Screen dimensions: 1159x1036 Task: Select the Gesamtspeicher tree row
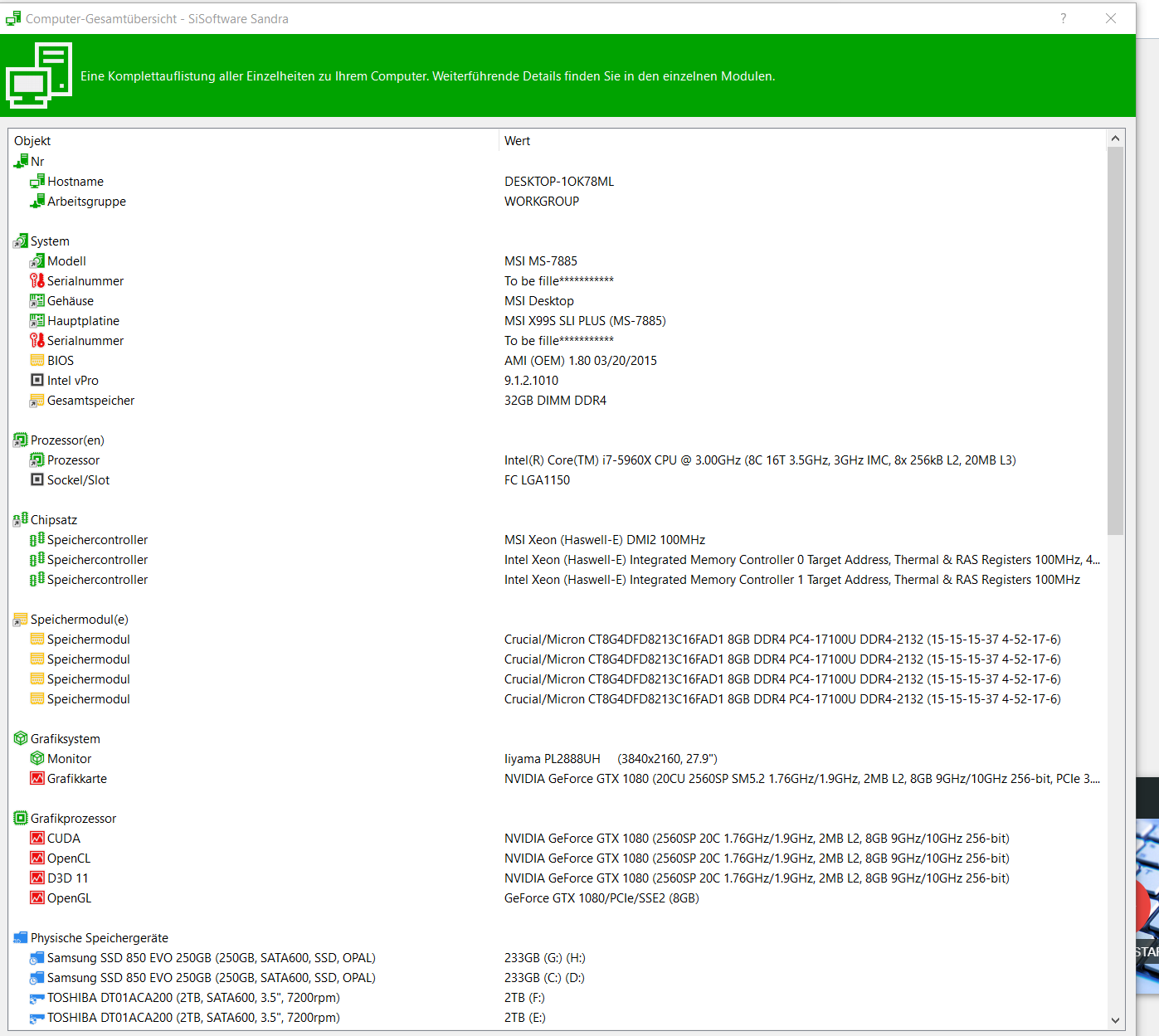click(558, 400)
